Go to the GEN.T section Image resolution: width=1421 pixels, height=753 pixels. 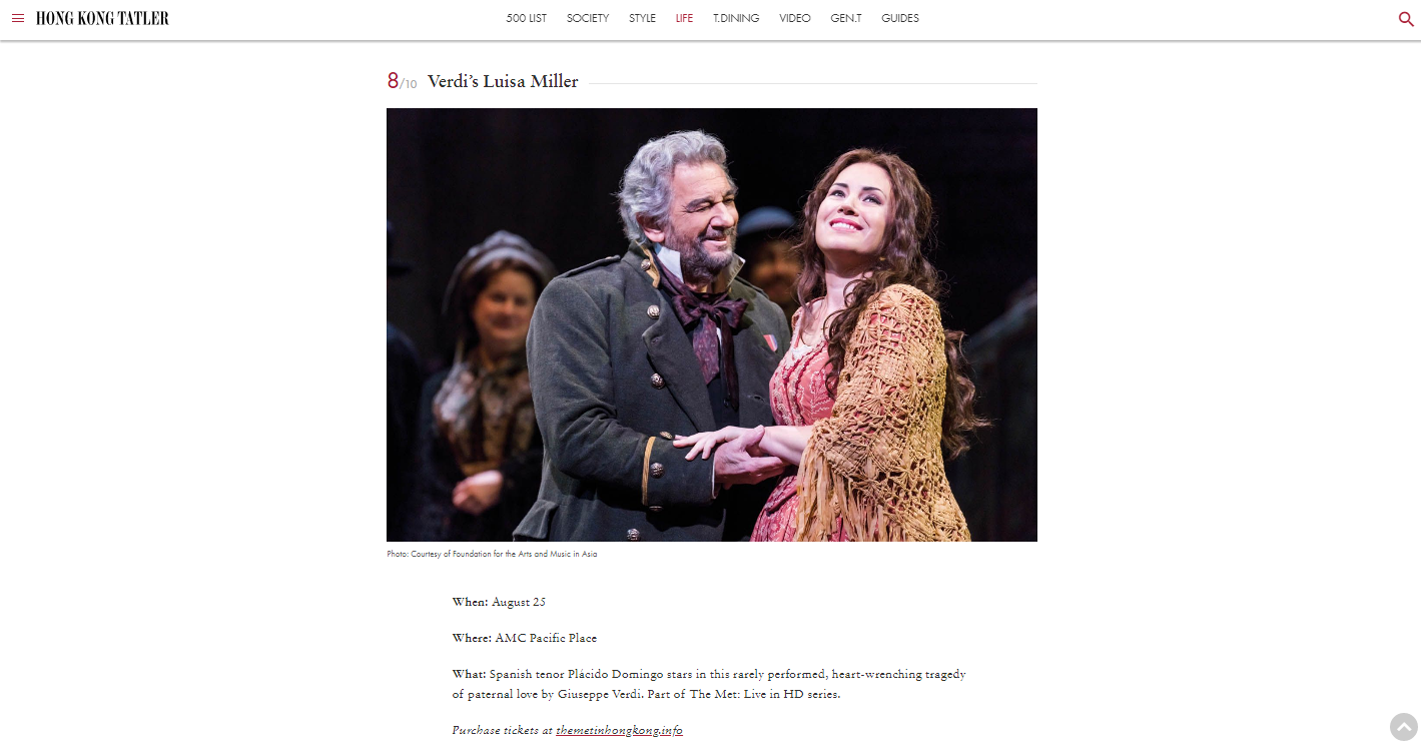click(x=846, y=18)
